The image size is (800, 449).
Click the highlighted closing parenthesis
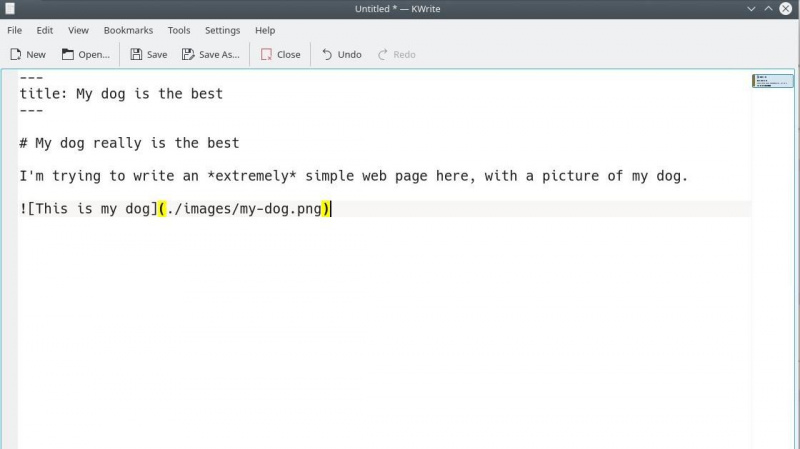tap(326, 209)
